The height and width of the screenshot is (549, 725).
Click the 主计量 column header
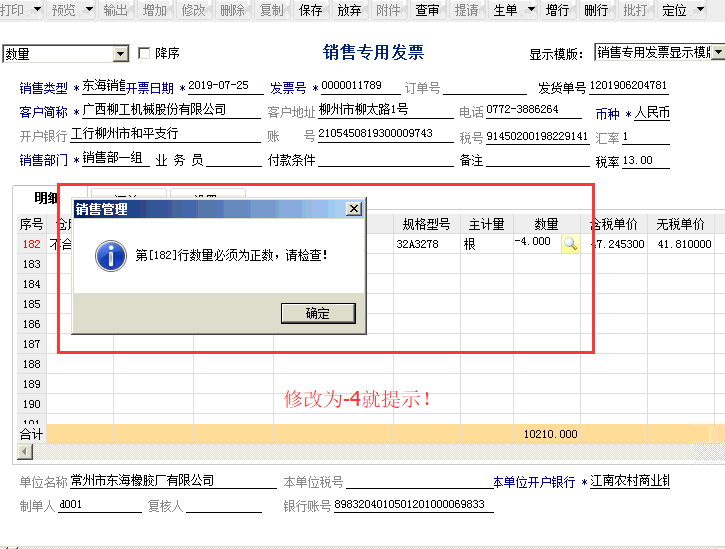[486, 224]
